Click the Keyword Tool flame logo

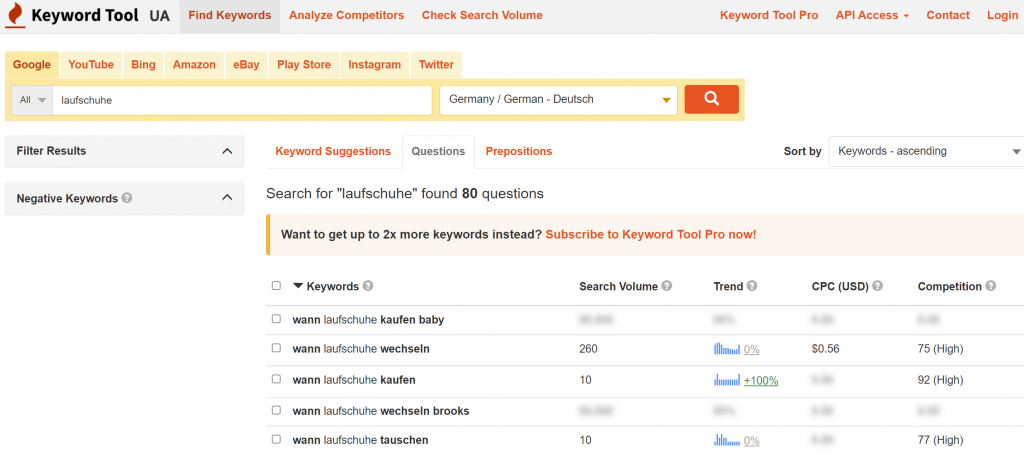pos(13,15)
